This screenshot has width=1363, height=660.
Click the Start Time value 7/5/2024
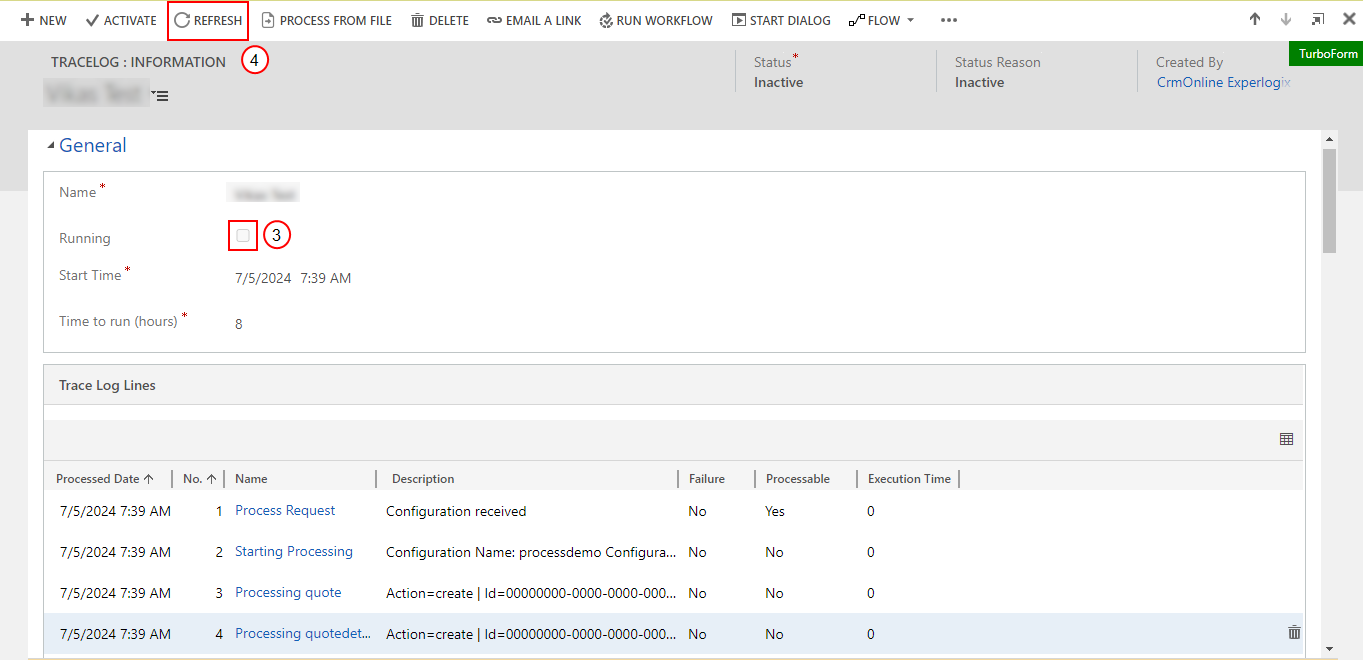tap(261, 278)
